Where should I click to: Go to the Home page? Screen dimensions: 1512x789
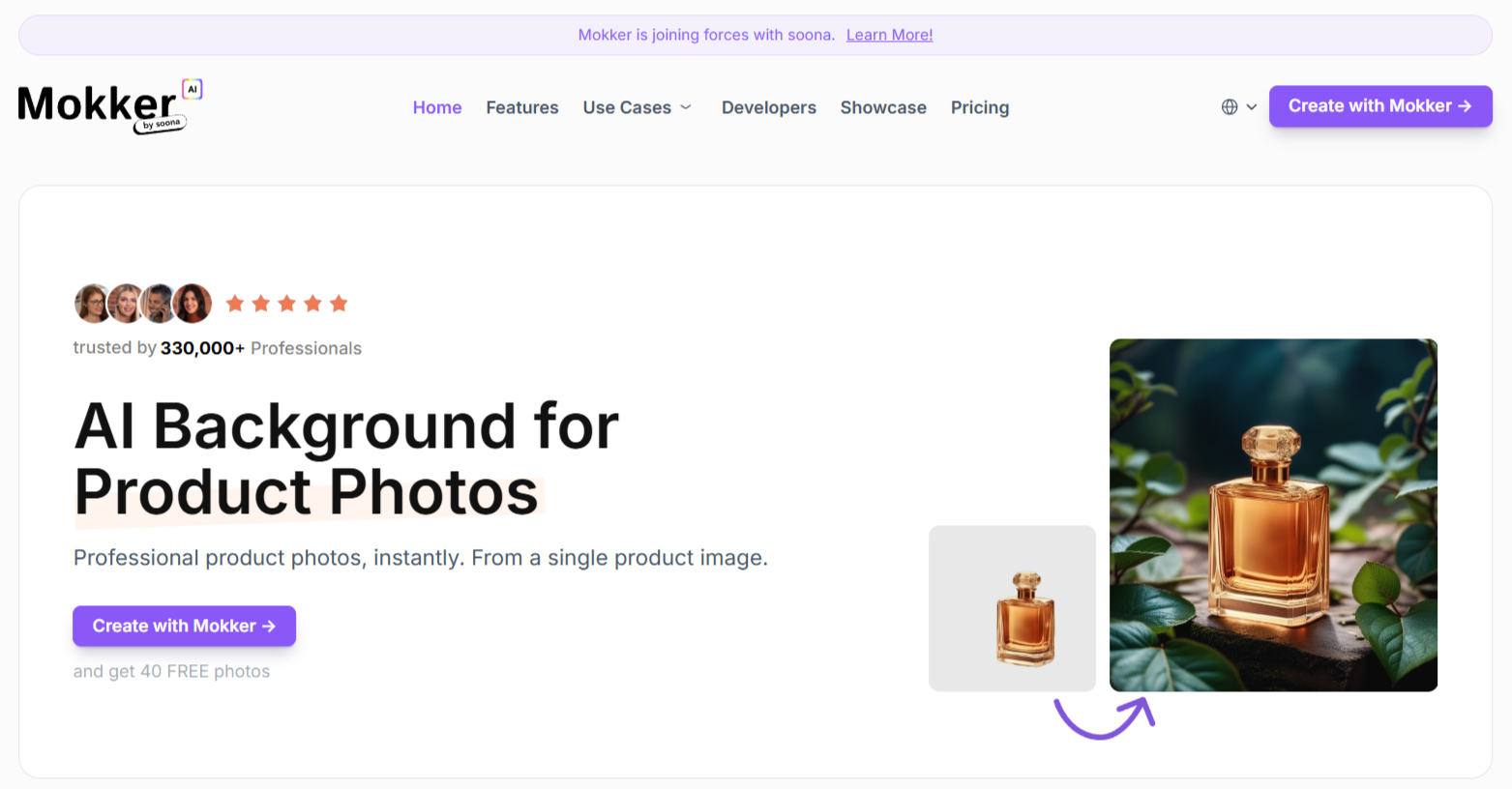pos(437,107)
